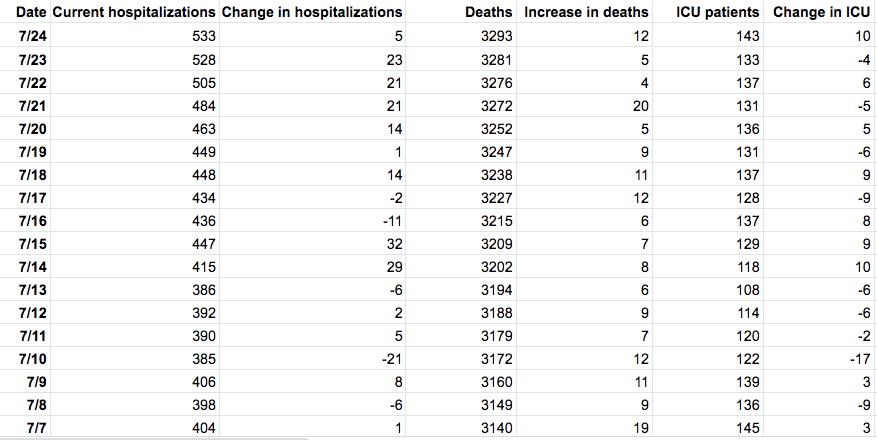877x440 pixels.
Task: Click the Change in hospitalizations header
Action: (311, 13)
